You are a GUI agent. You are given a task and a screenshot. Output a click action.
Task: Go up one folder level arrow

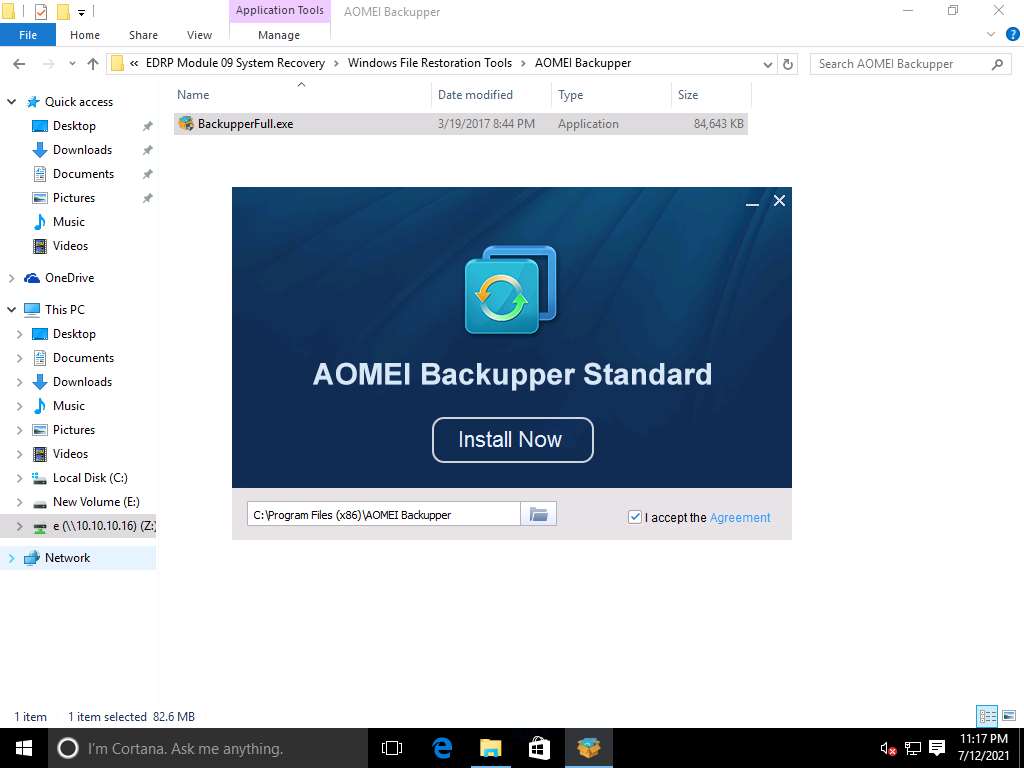[93, 63]
